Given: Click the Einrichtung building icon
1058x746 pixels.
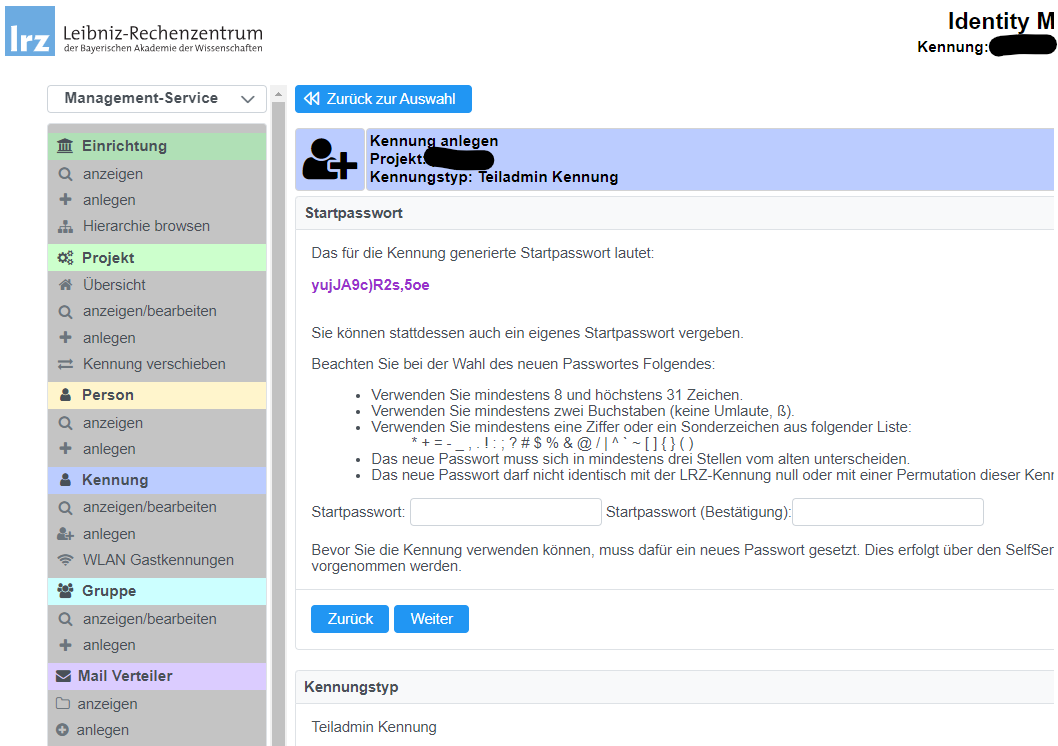Looking at the screenshot, I should 66,146.
